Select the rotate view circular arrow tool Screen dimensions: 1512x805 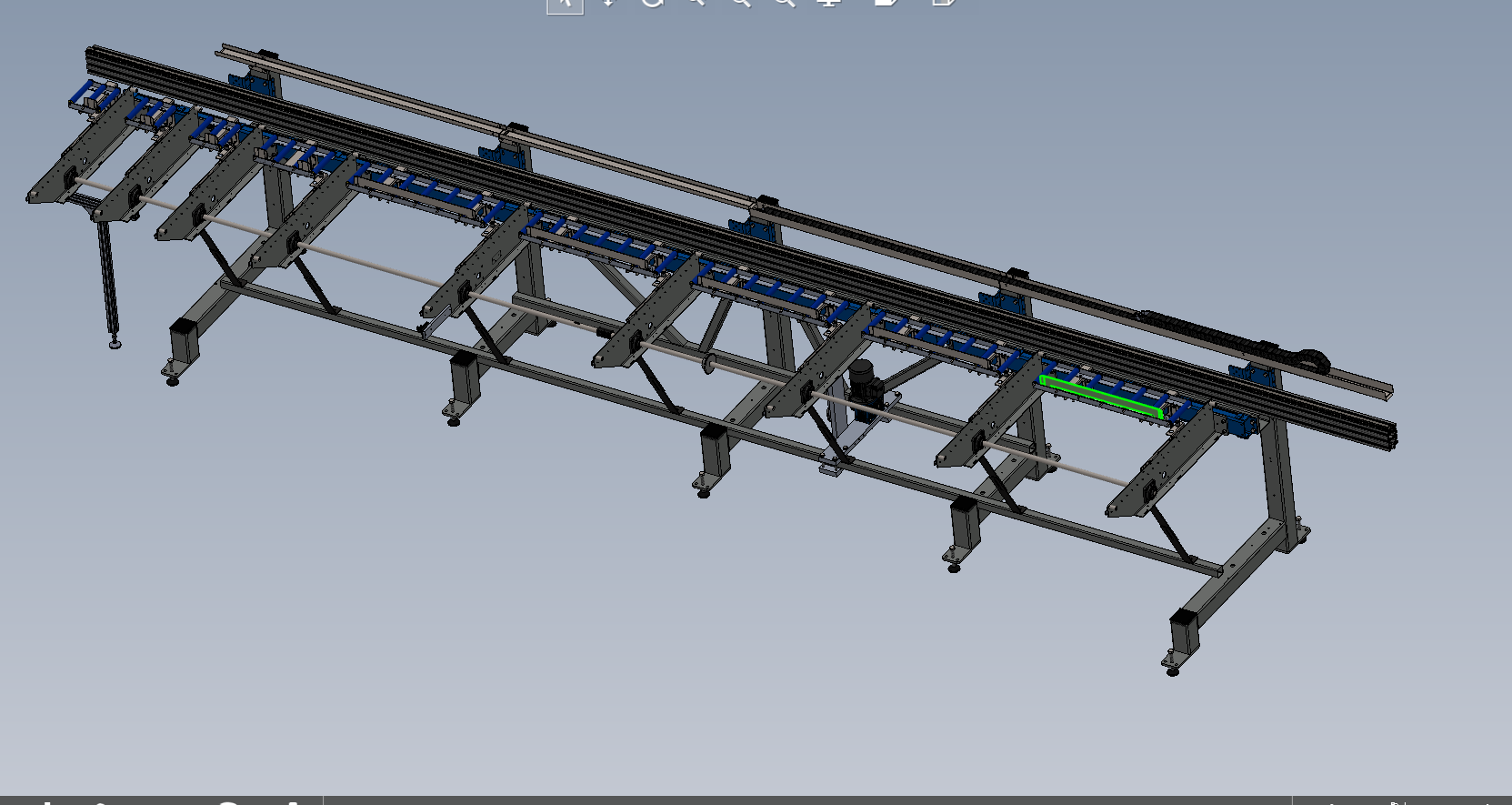pos(652,3)
